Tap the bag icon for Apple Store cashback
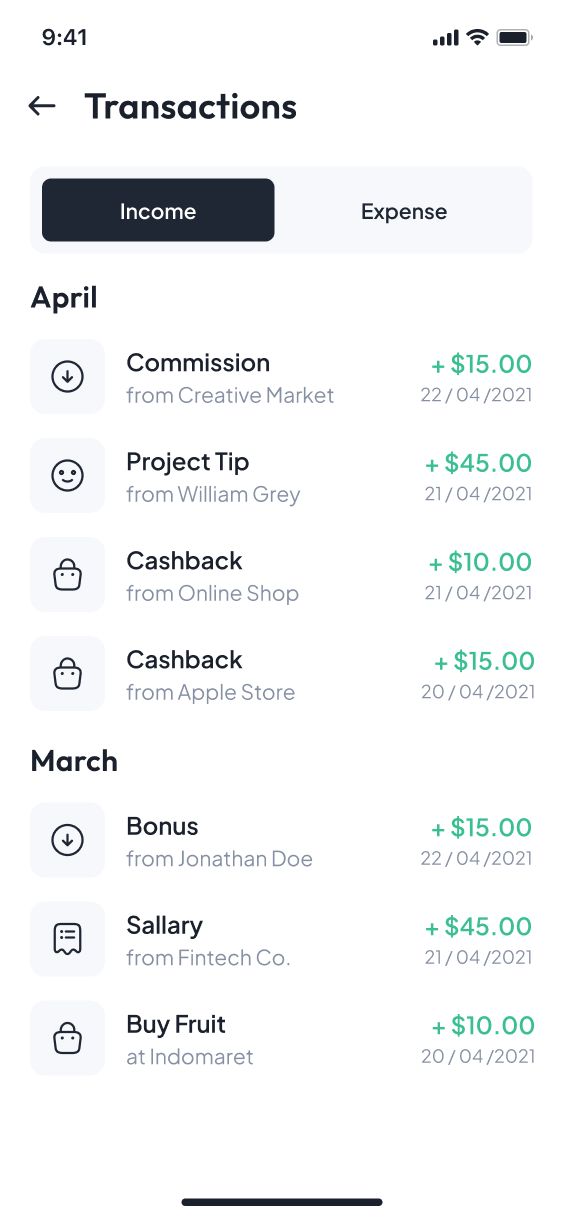Screen dimensions: 563x1218 tap(67, 674)
